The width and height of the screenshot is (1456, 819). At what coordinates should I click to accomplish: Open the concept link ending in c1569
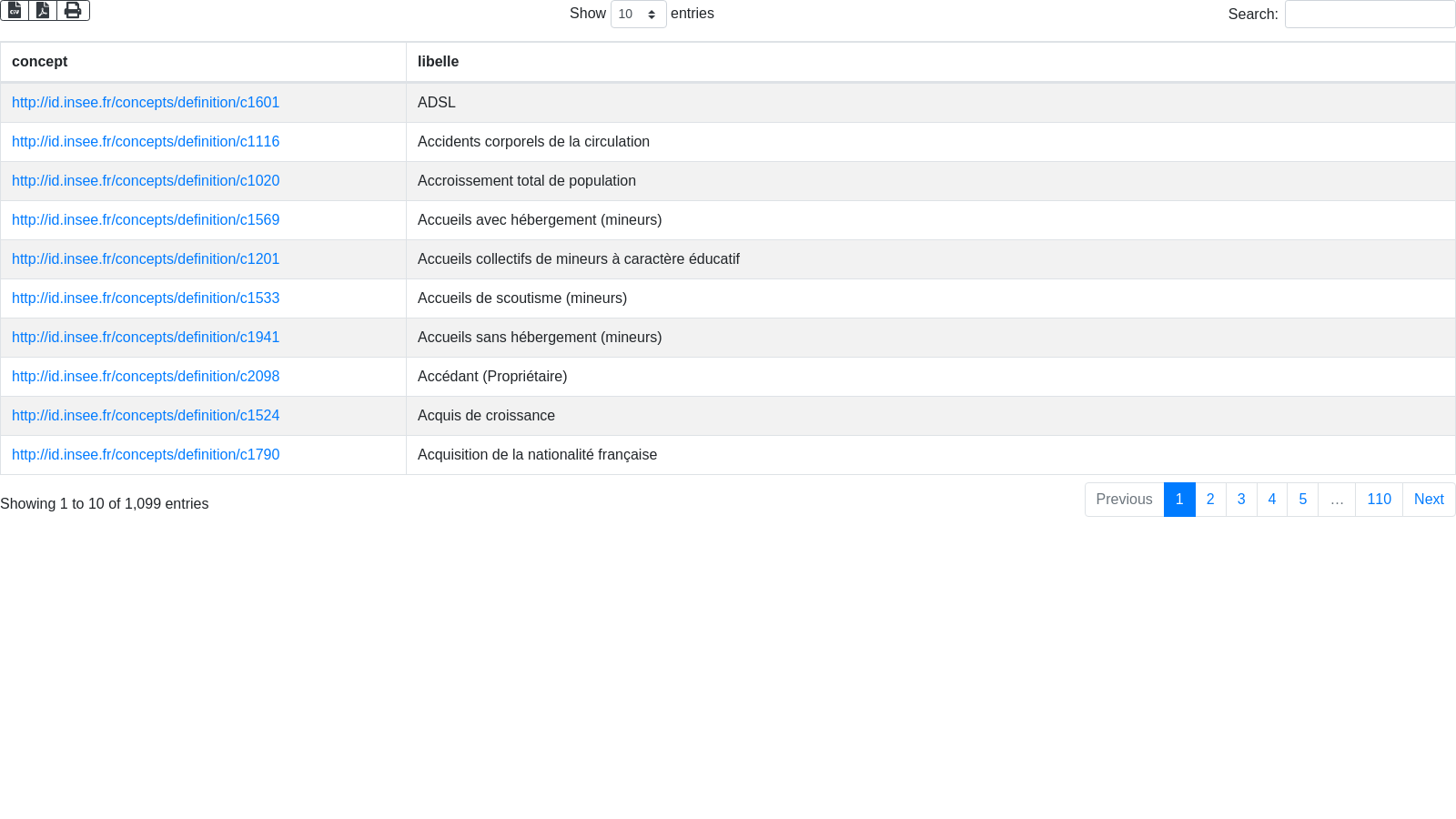point(146,220)
